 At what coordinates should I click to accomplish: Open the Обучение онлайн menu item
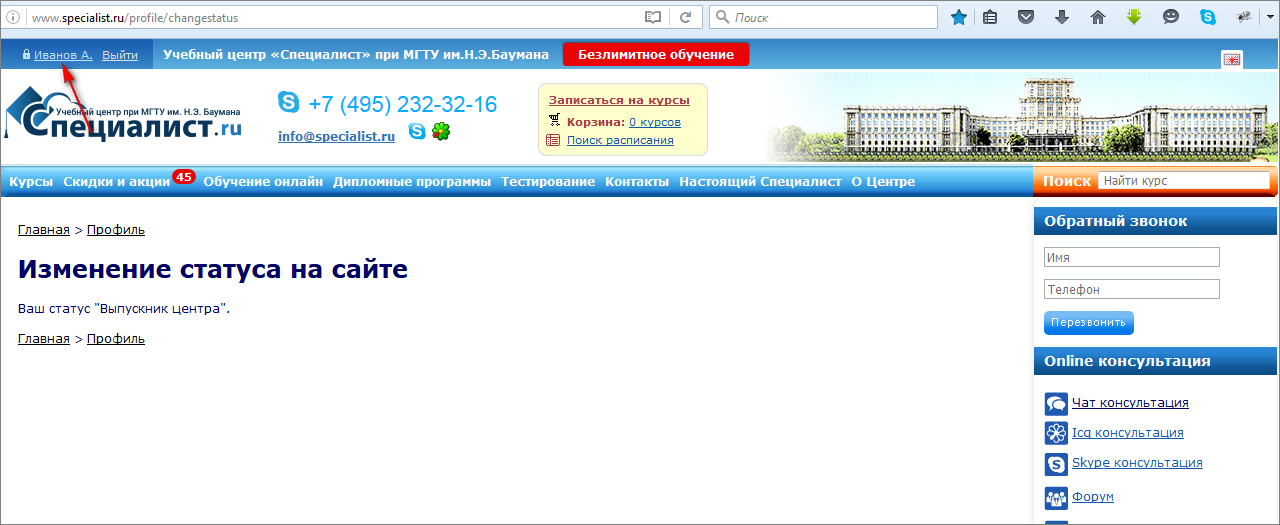(263, 182)
